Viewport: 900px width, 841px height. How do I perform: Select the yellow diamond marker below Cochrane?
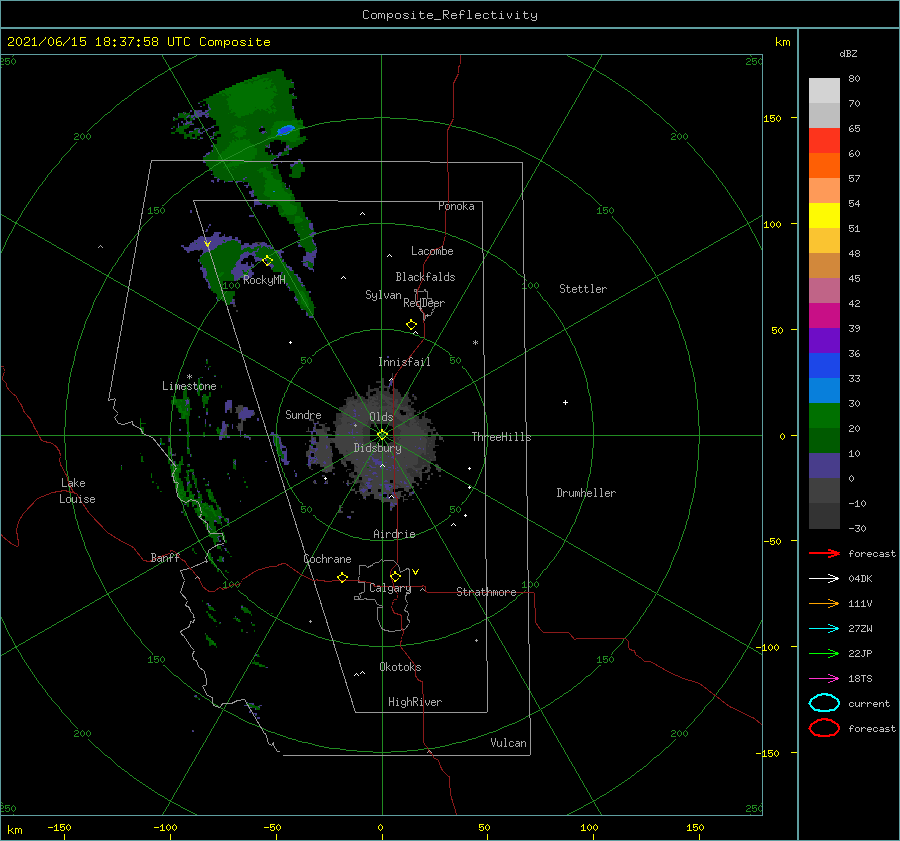[x=343, y=578]
